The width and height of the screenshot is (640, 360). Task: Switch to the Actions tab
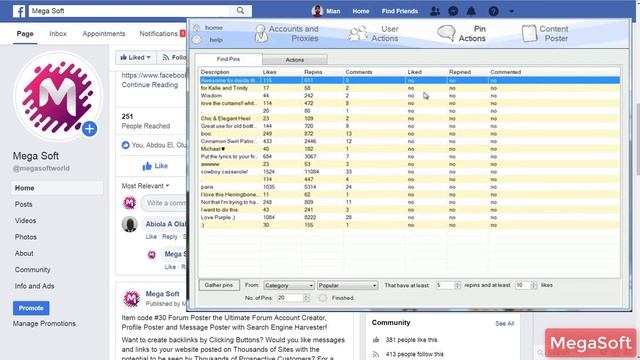294,60
